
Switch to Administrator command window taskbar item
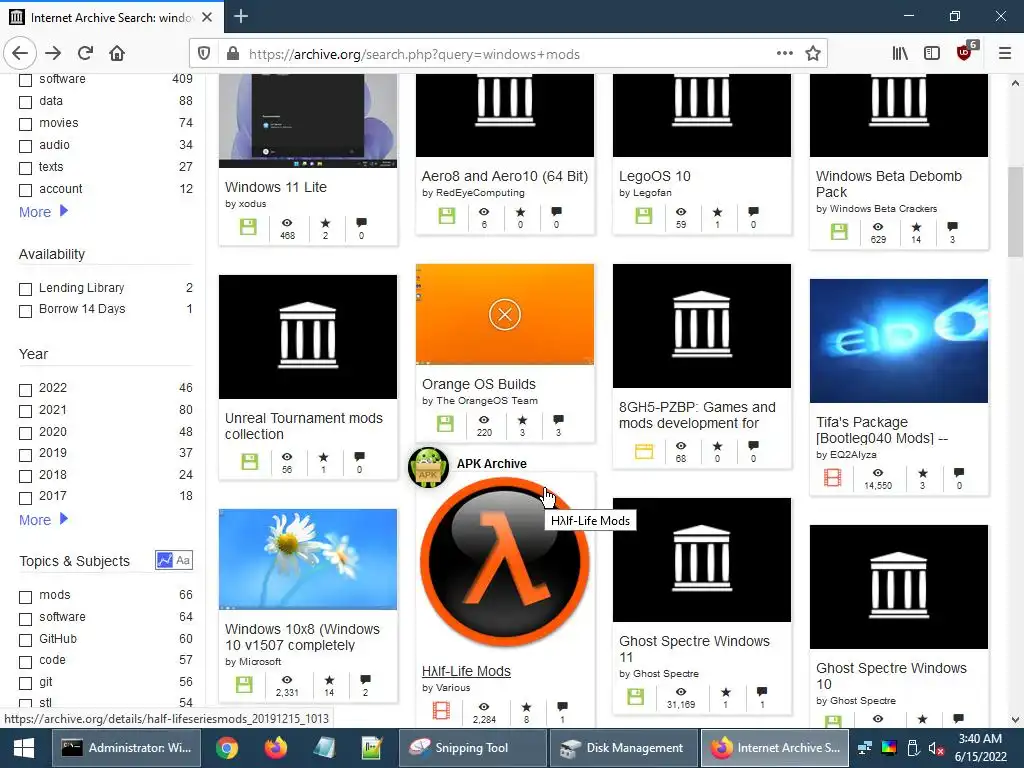pos(127,748)
